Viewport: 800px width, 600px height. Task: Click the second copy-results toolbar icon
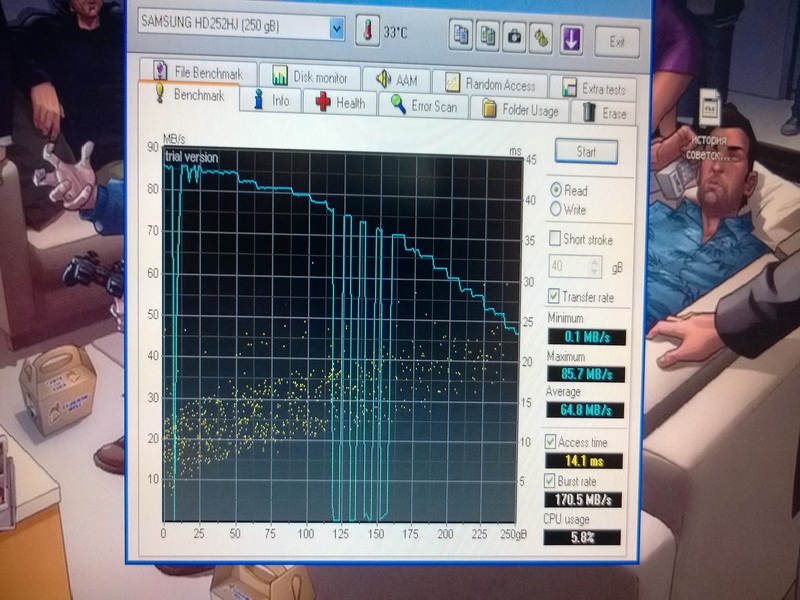pos(487,36)
